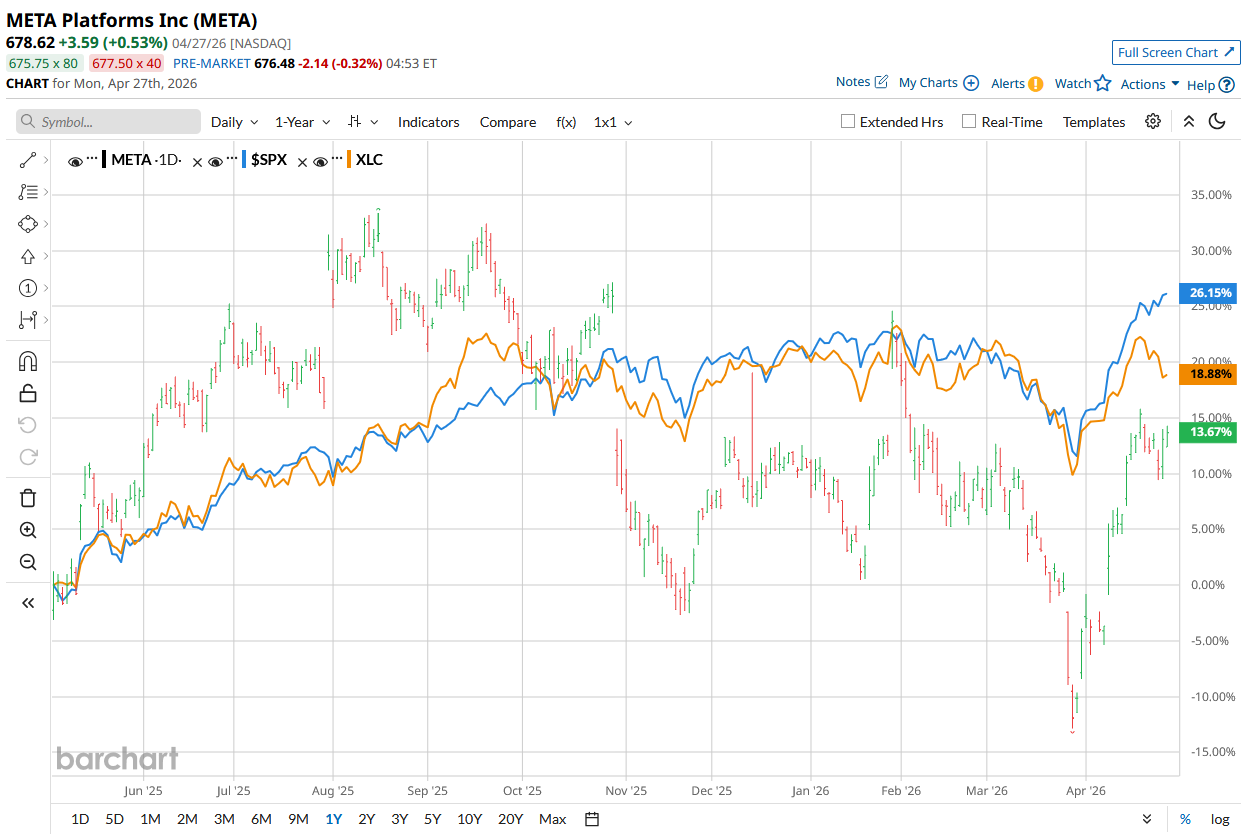This screenshot has height=834, width=1248.
Task: Click the lock drawings padlock icon
Action: (28, 393)
